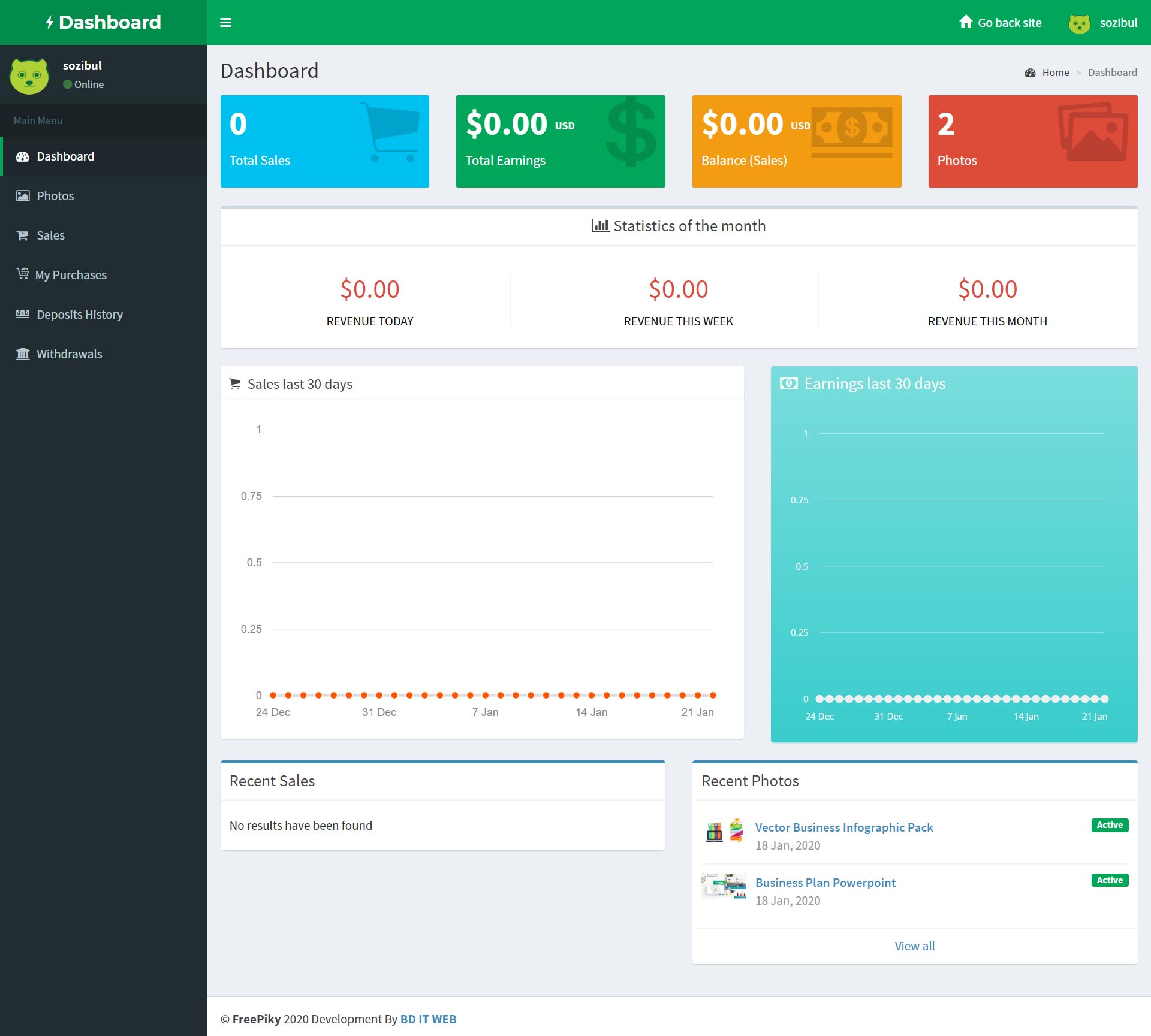The height and width of the screenshot is (1036, 1151).
Task: Click the Business Plan Powerpoint thumbnail
Action: pos(724,886)
